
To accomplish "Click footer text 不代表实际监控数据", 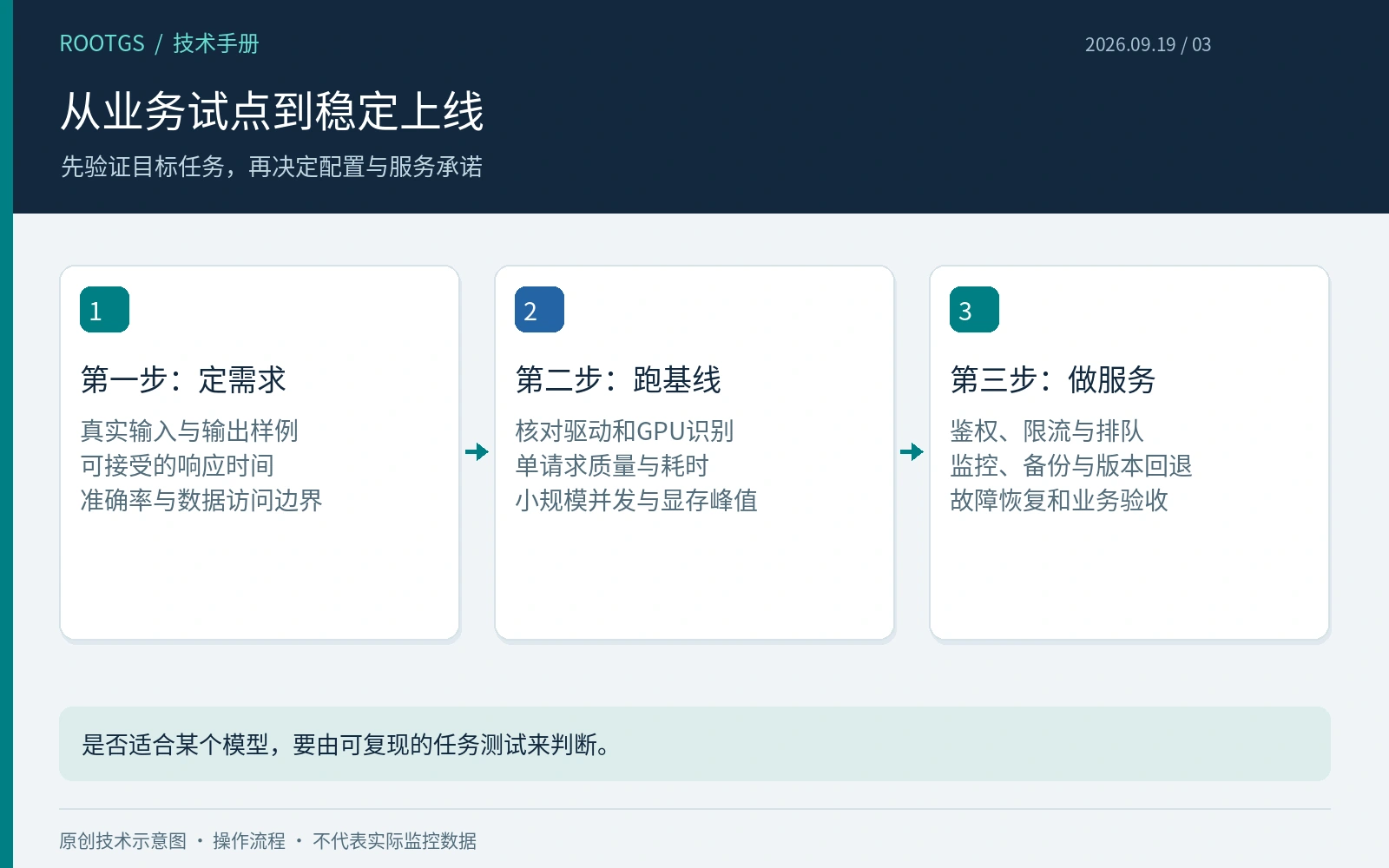I will point(394,840).
